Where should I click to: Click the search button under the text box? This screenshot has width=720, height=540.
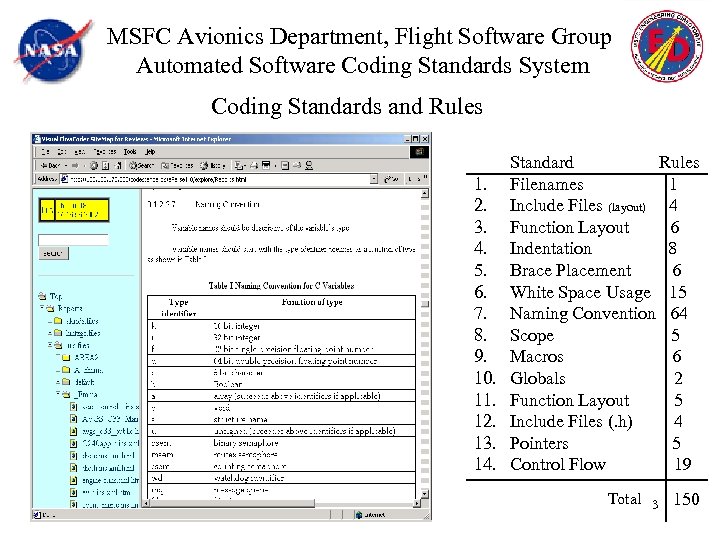tap(53, 253)
